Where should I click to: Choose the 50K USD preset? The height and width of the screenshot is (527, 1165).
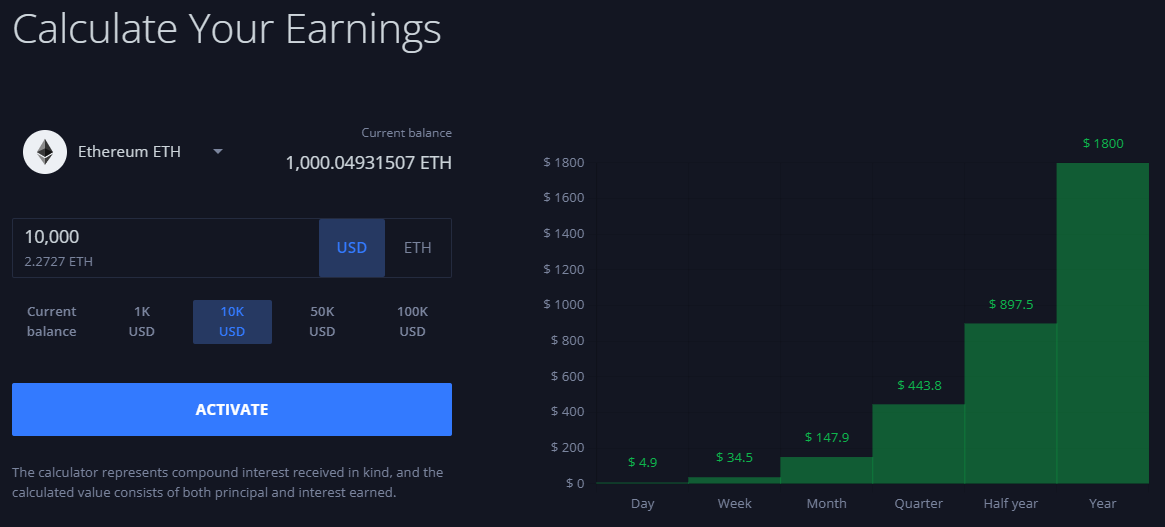[322, 322]
